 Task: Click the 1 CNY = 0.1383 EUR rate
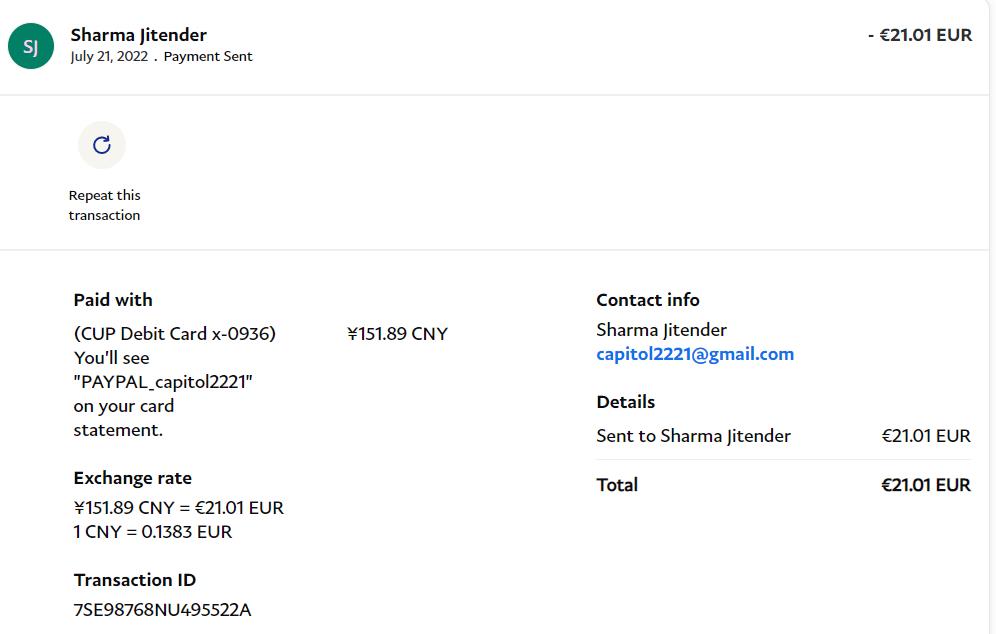click(153, 532)
